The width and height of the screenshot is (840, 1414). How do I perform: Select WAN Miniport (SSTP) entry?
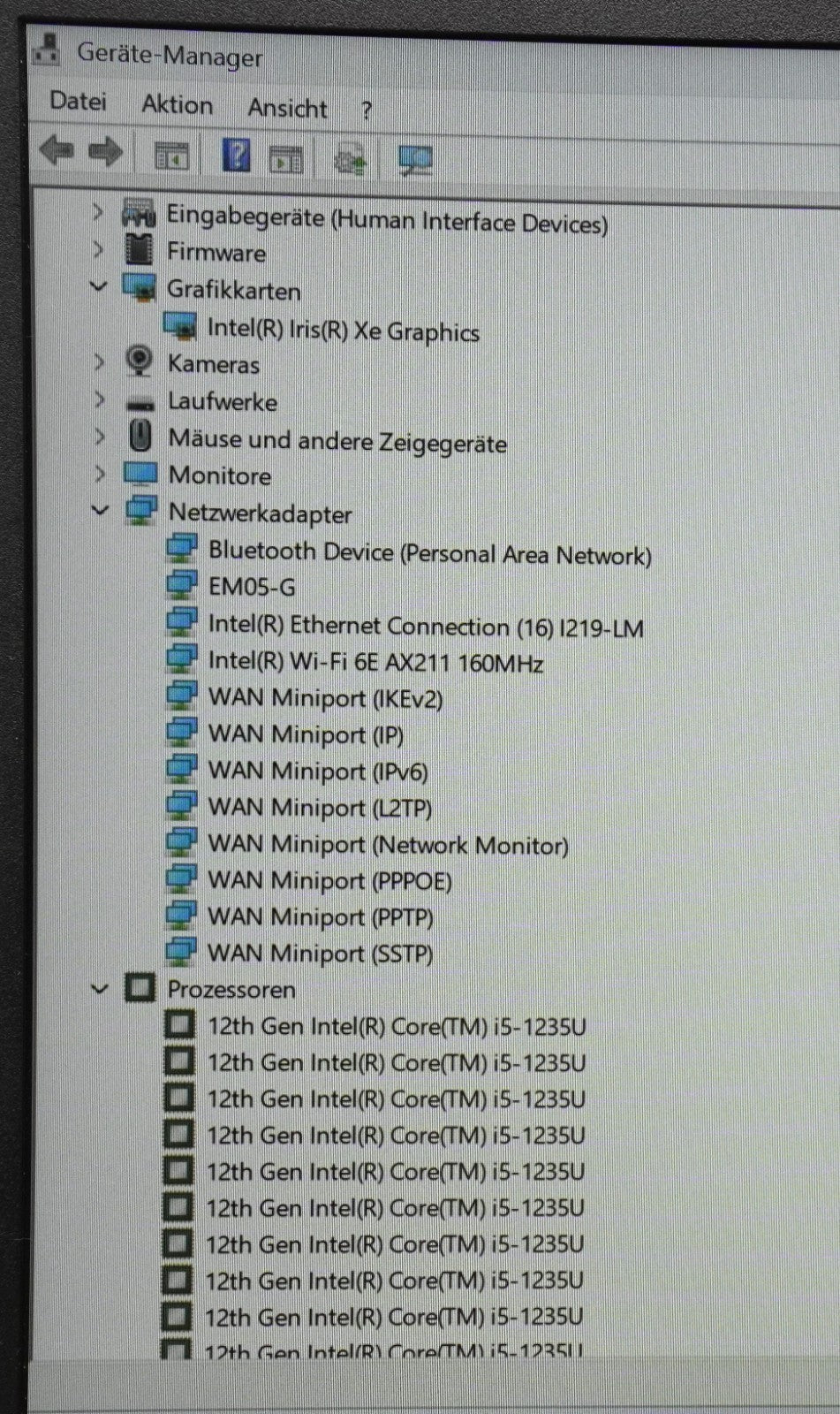[320, 953]
